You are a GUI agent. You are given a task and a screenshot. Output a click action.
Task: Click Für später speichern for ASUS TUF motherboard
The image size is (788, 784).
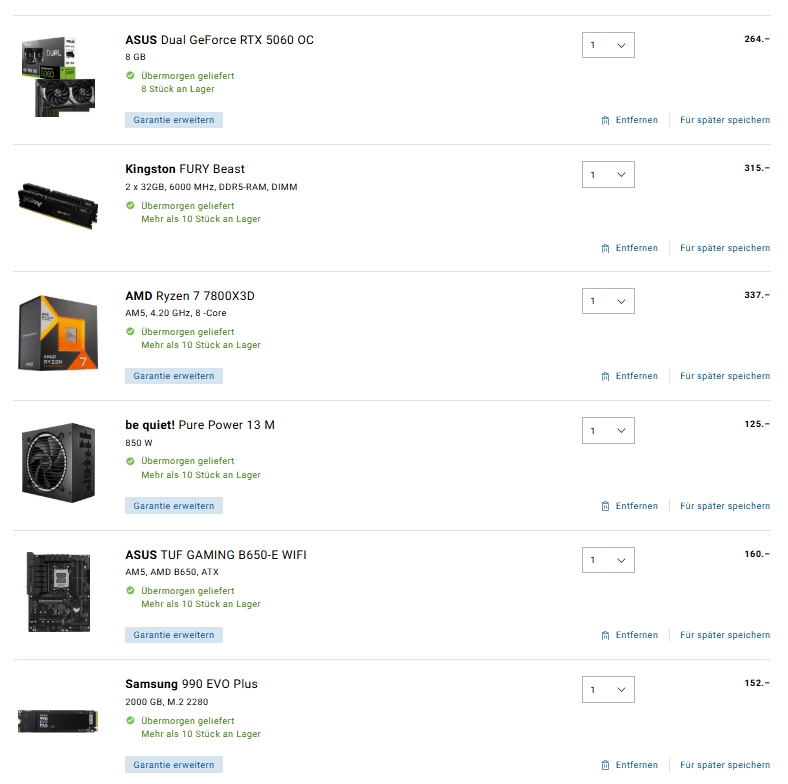click(x=725, y=635)
